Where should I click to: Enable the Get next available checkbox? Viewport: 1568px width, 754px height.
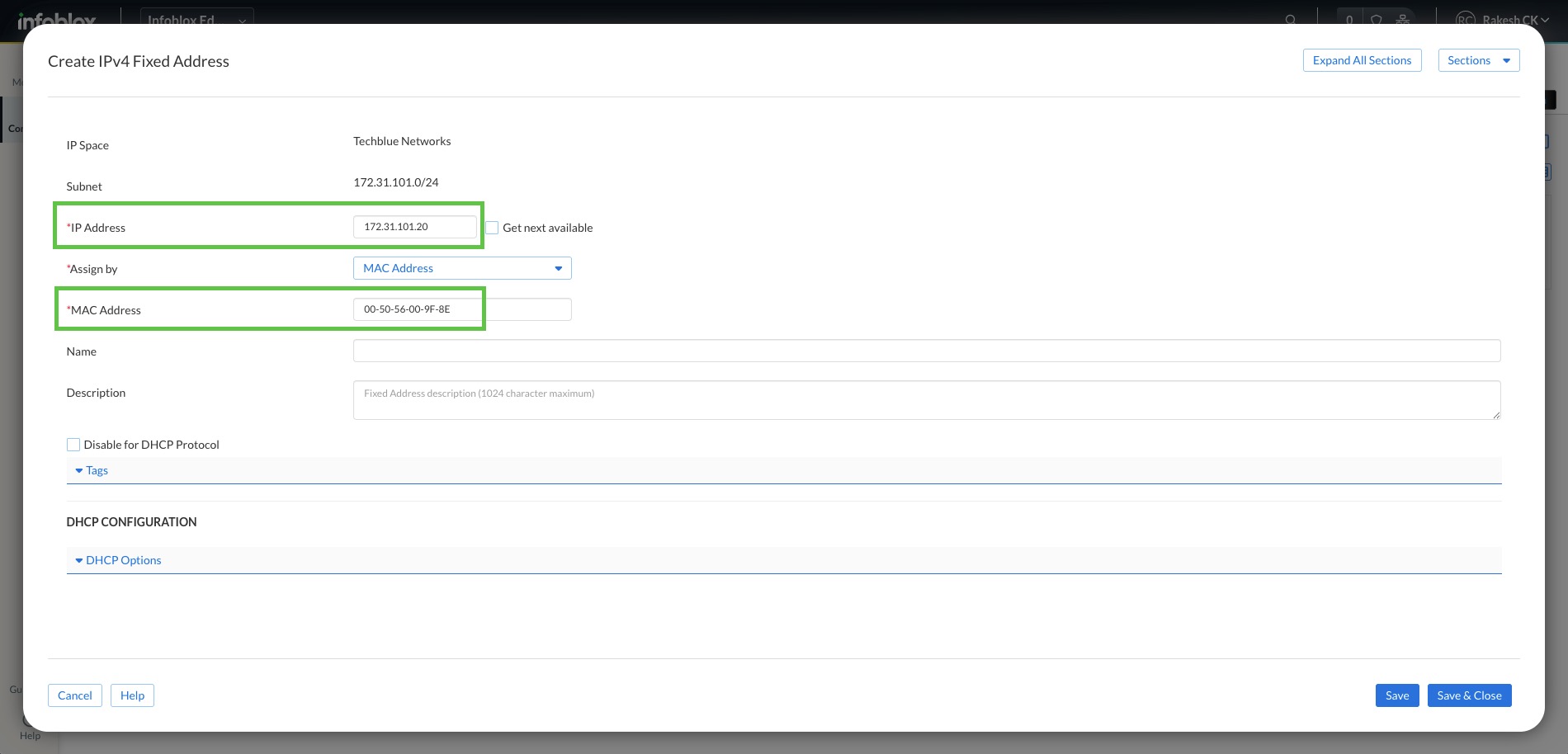pyautogui.click(x=493, y=228)
